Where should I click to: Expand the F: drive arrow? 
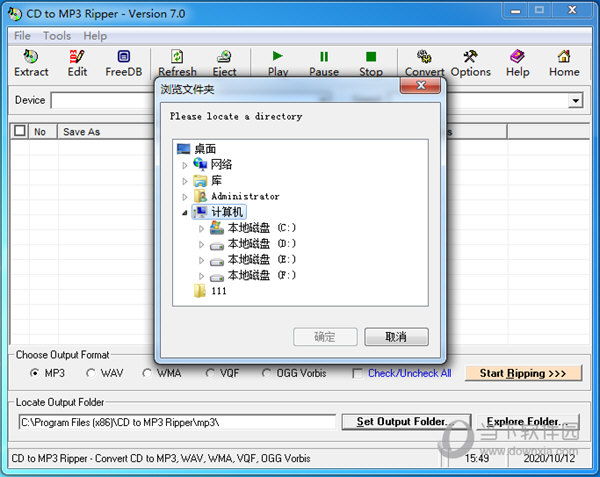tap(201, 276)
